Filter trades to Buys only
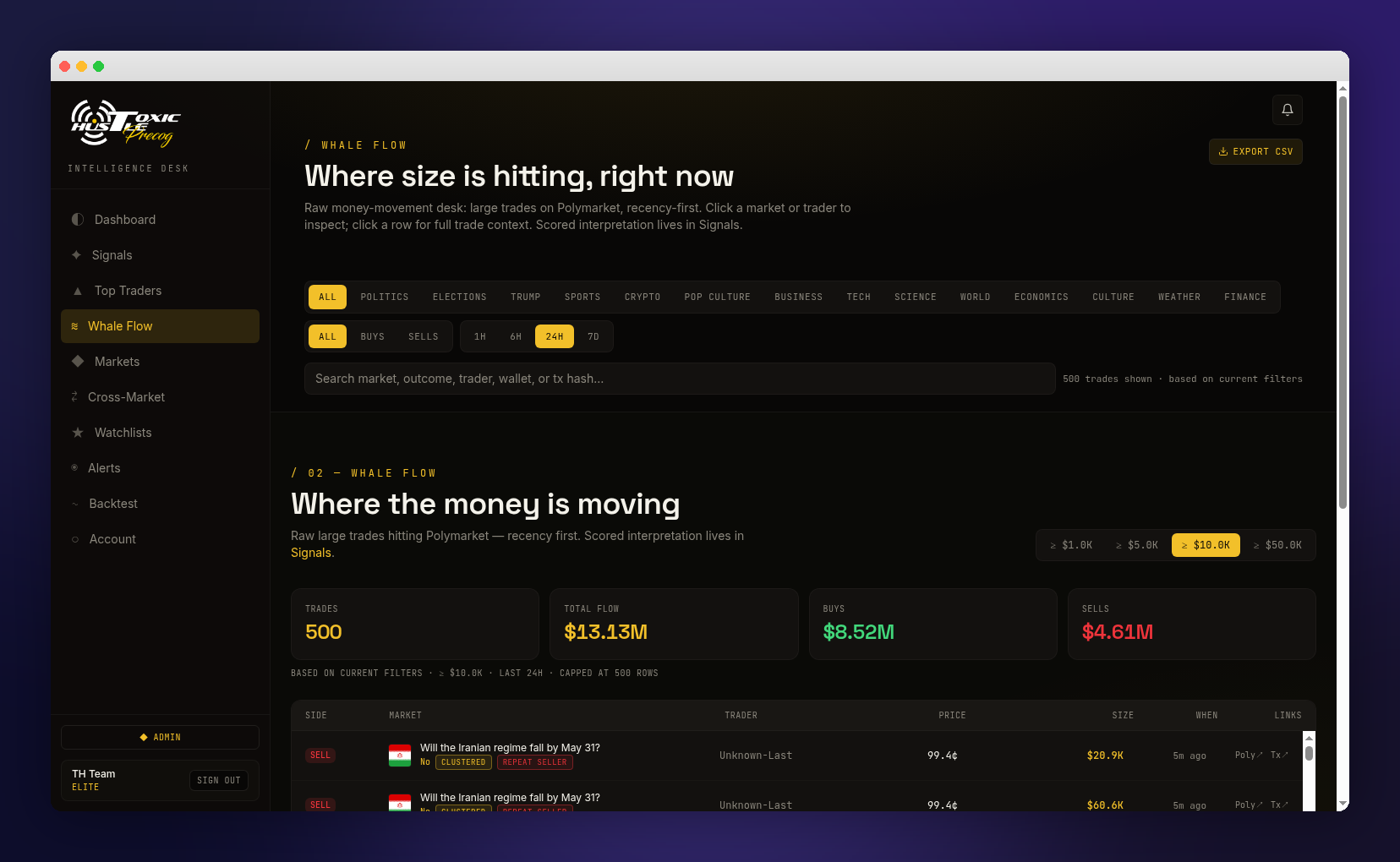The image size is (1400, 862). [x=372, y=336]
